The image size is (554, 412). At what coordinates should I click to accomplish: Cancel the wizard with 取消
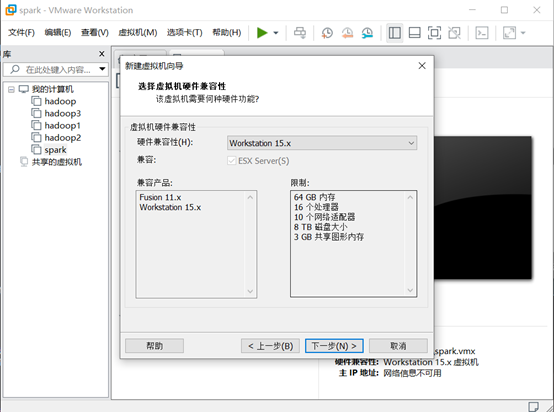click(398, 346)
